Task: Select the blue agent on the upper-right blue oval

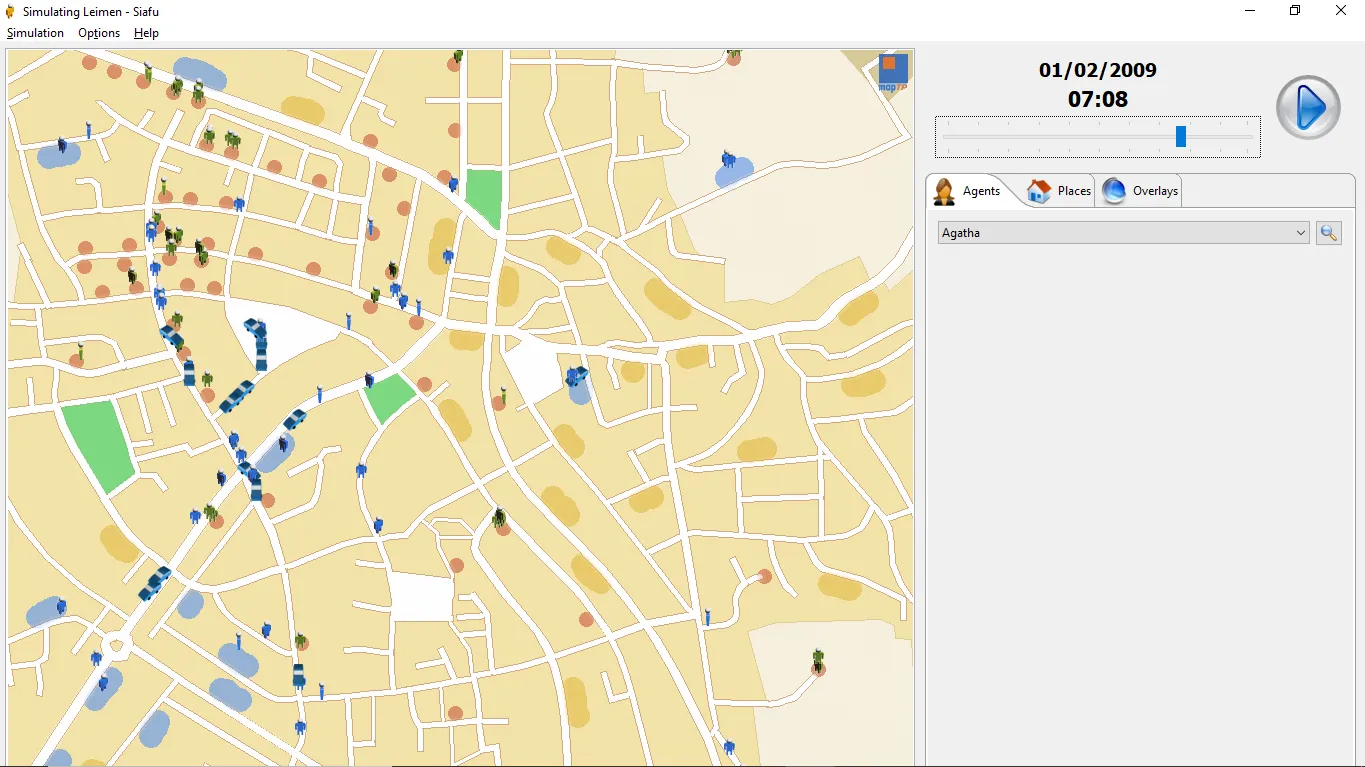Action: pos(729,160)
